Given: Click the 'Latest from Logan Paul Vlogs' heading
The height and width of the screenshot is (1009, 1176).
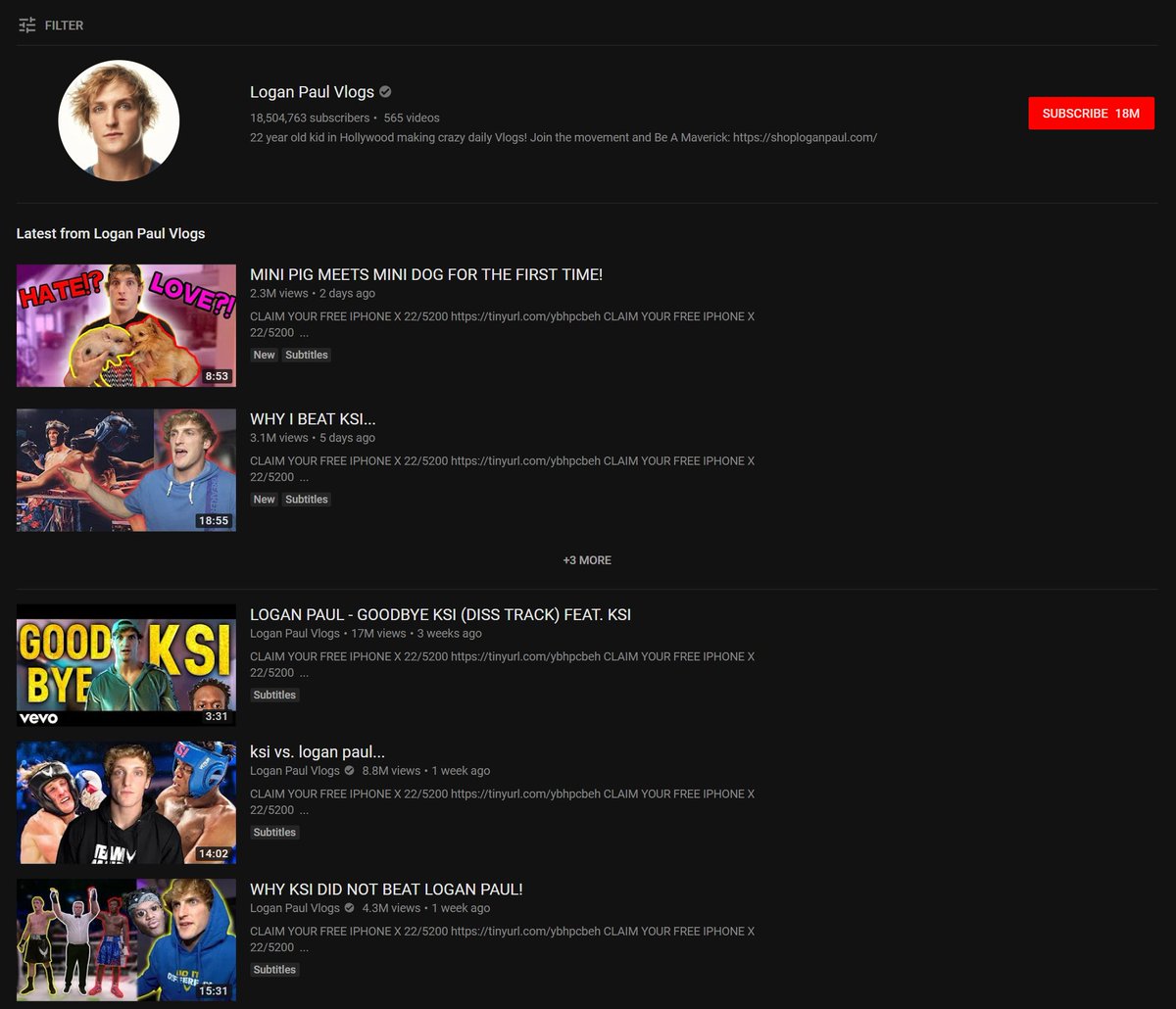Looking at the screenshot, I should pyautogui.click(x=111, y=233).
